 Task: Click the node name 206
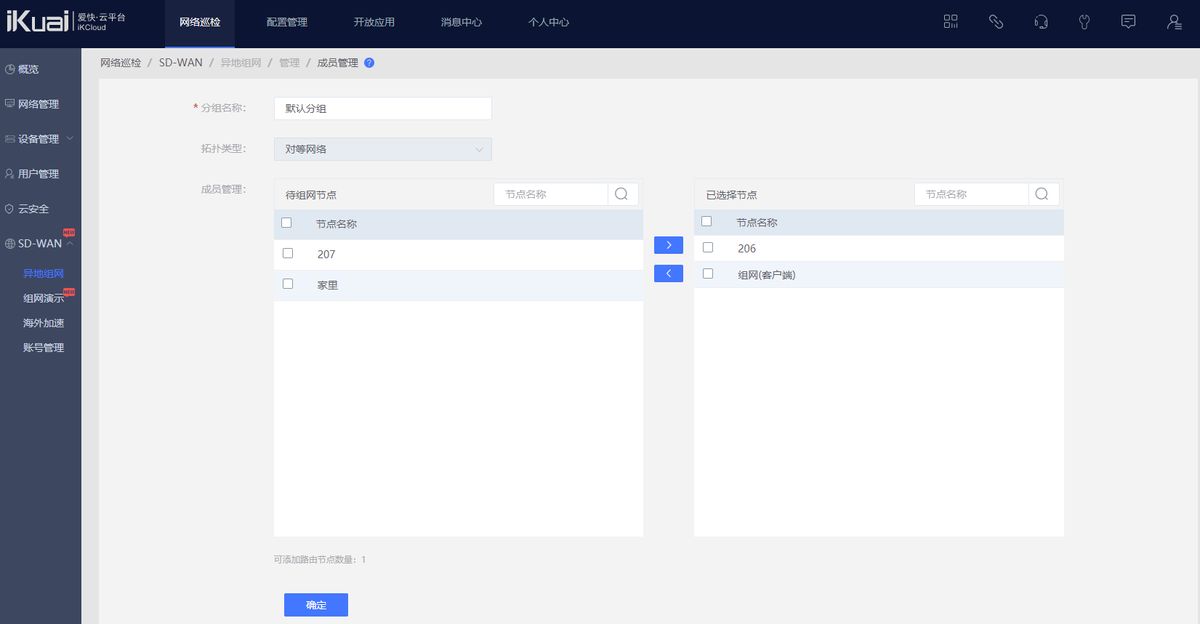coord(747,248)
